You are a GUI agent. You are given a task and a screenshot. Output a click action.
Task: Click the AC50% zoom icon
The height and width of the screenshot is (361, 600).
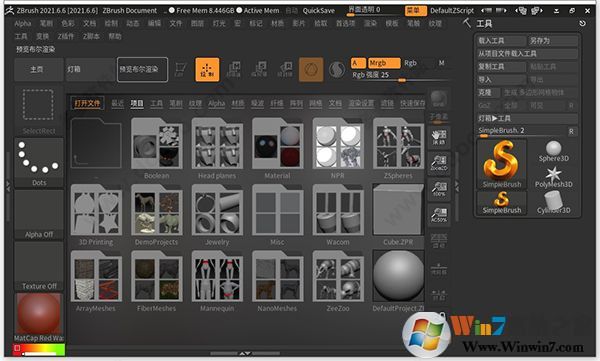click(439, 215)
